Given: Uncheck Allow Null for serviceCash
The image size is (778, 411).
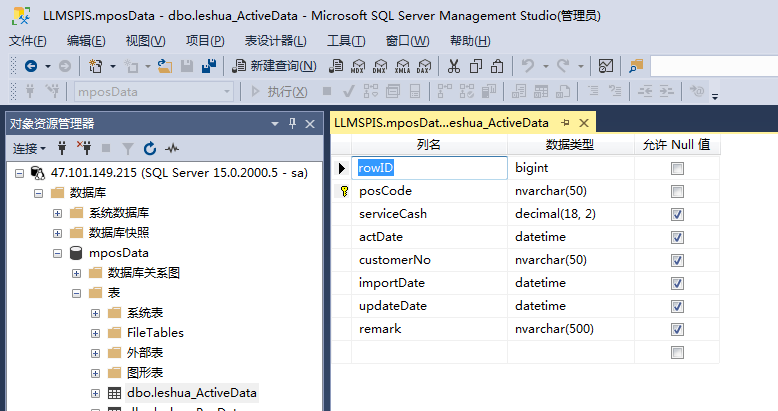Looking at the screenshot, I should pyautogui.click(x=677, y=214).
